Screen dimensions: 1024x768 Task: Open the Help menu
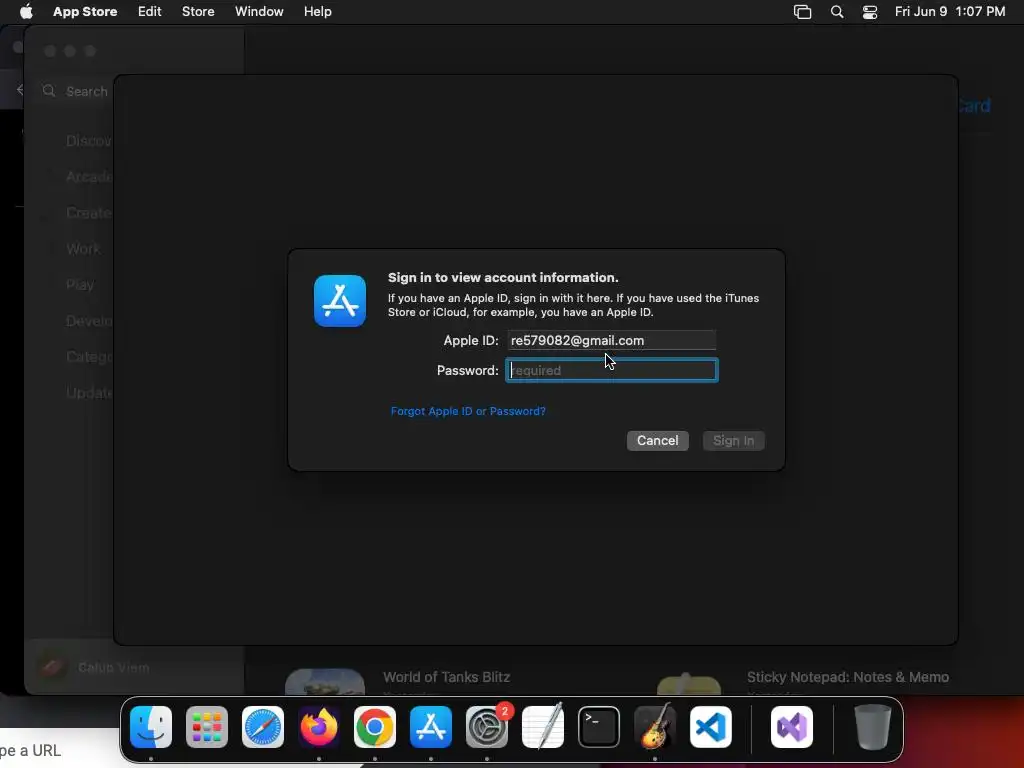coord(317,12)
